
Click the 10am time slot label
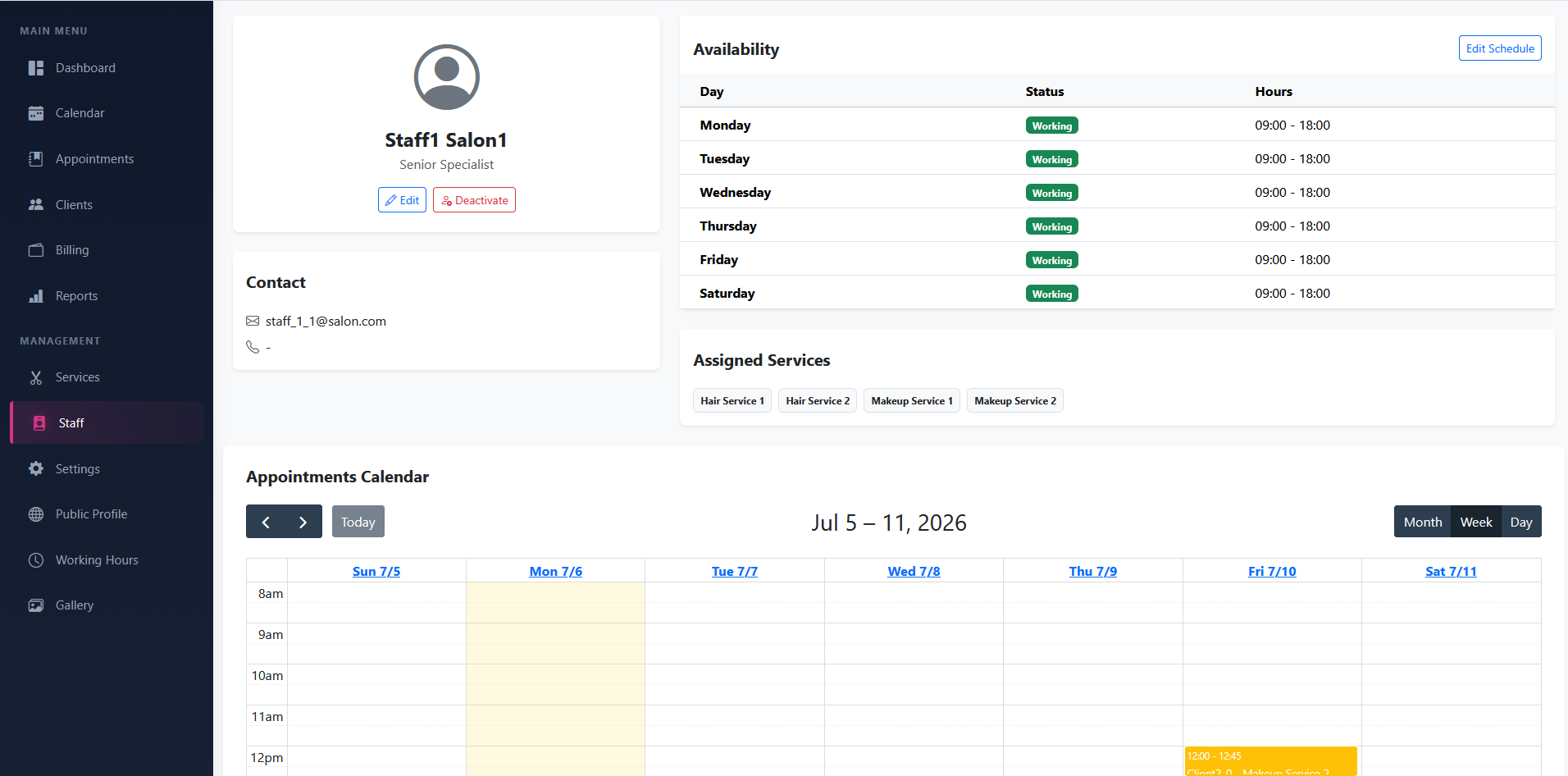(x=267, y=676)
